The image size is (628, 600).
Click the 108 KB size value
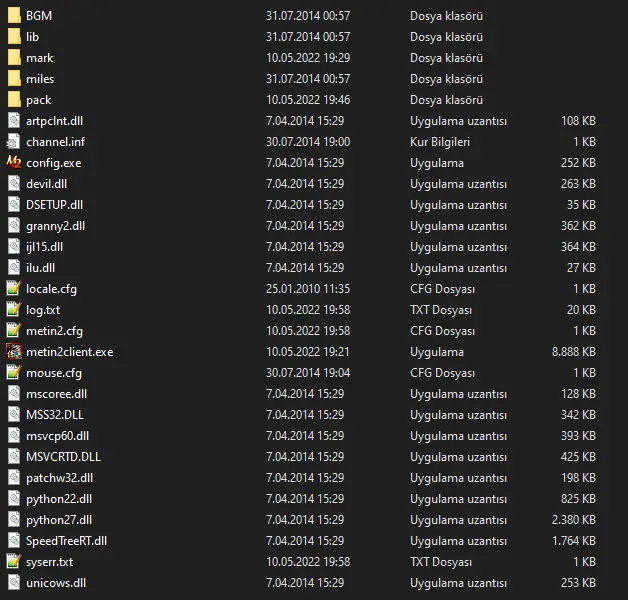(x=578, y=121)
